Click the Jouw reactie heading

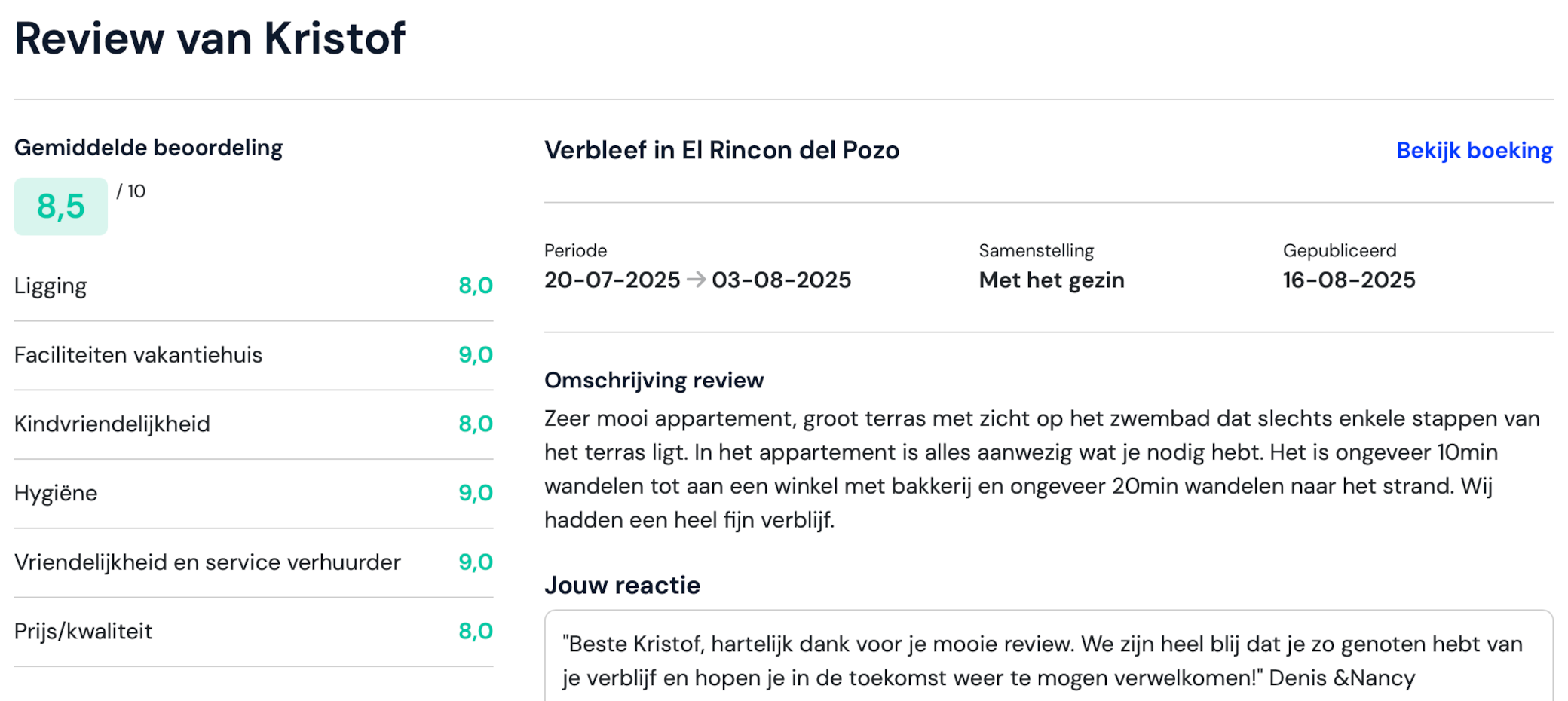tap(622, 586)
